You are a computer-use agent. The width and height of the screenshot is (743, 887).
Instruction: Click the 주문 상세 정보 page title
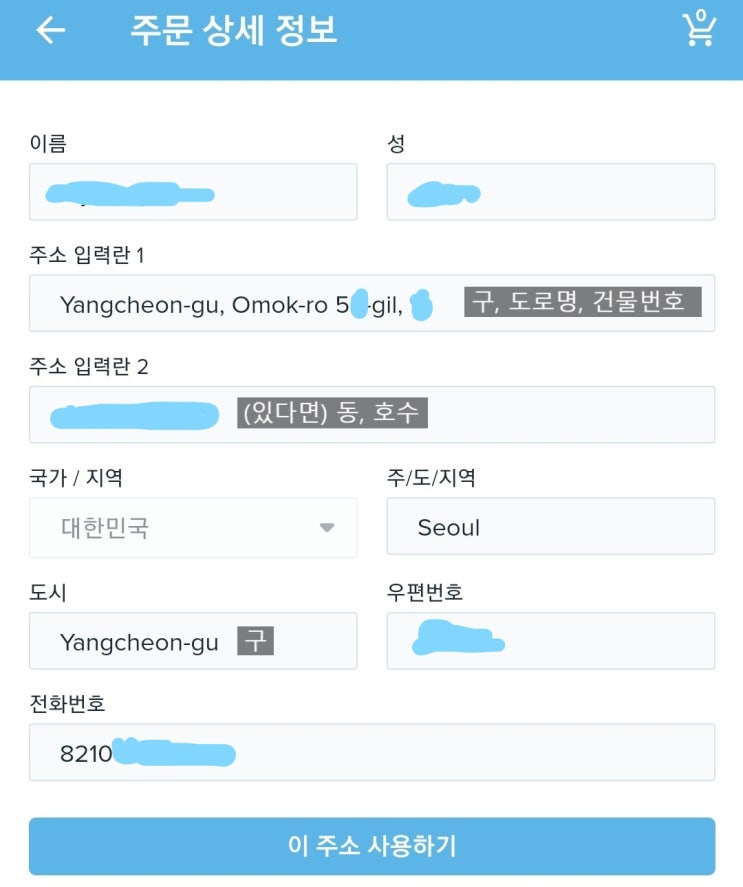point(233,30)
